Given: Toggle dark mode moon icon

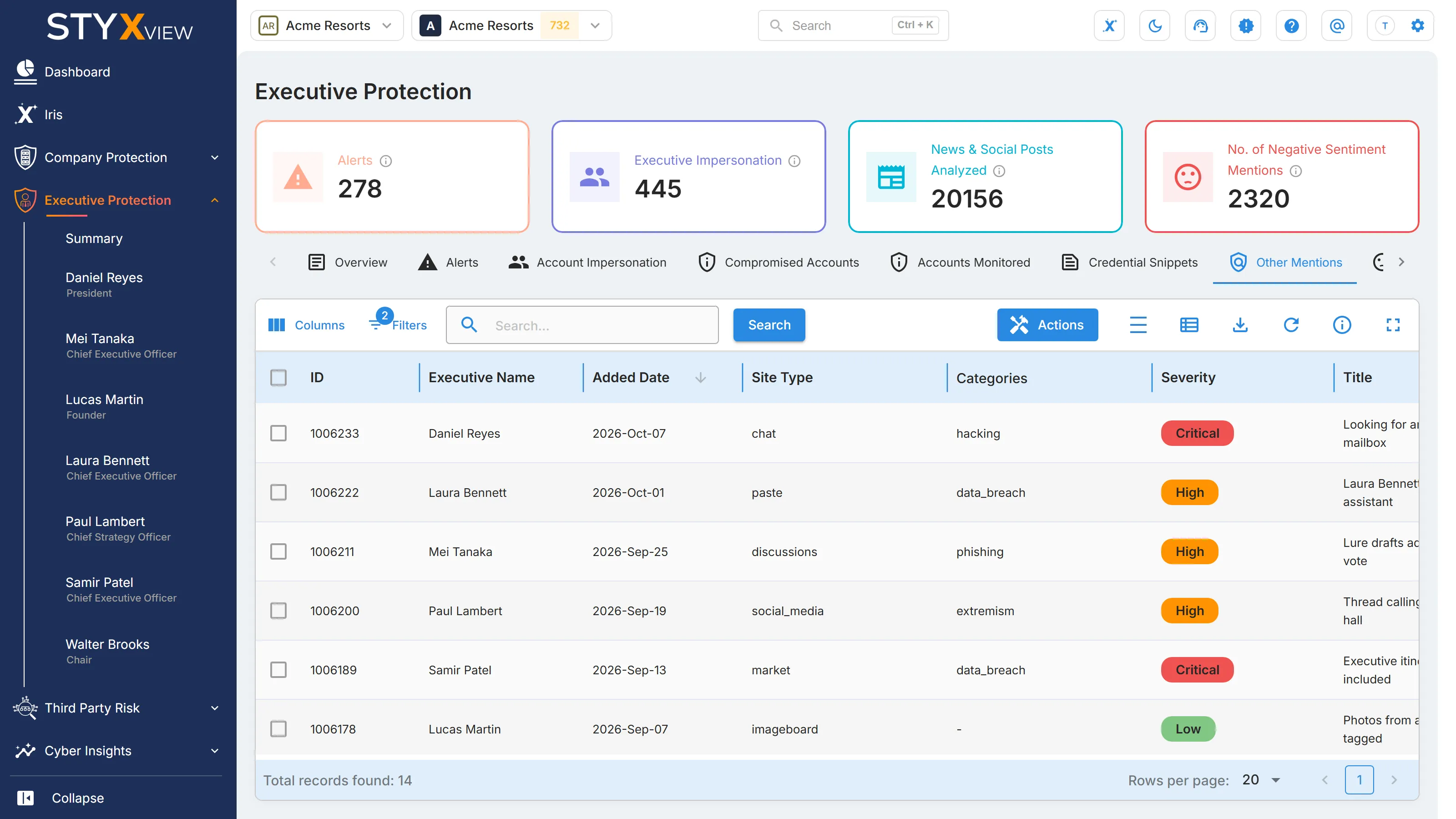Looking at the screenshot, I should (1155, 25).
